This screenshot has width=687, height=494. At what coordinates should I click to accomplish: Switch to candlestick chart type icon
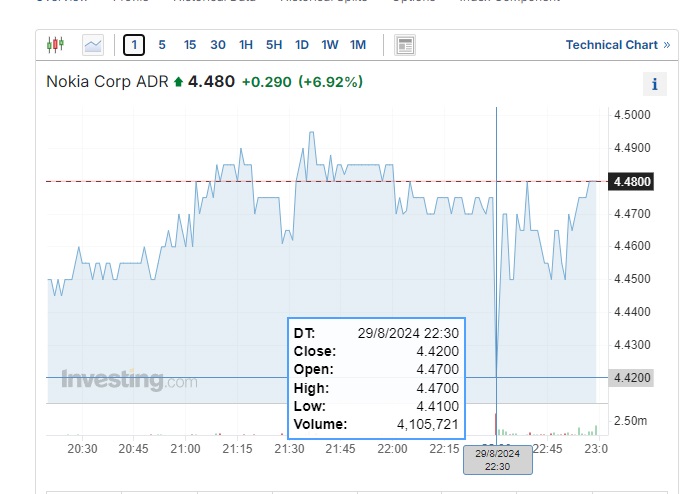55,45
